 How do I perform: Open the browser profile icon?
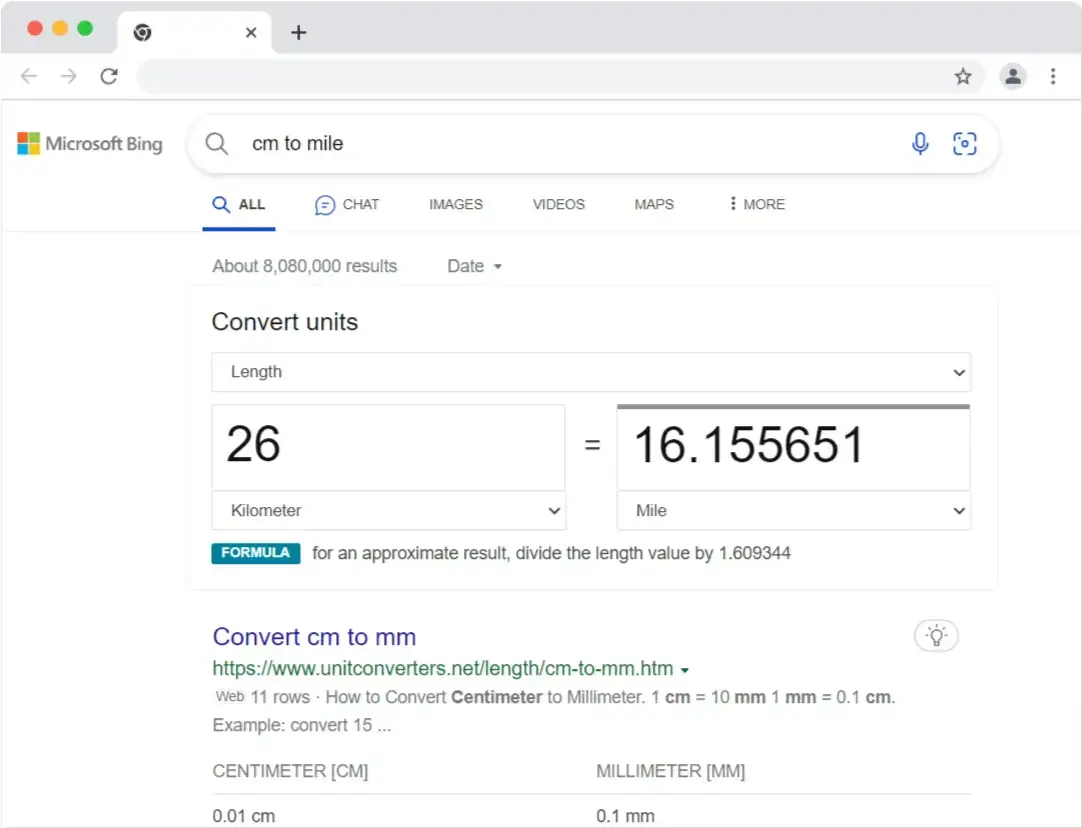tap(1013, 76)
